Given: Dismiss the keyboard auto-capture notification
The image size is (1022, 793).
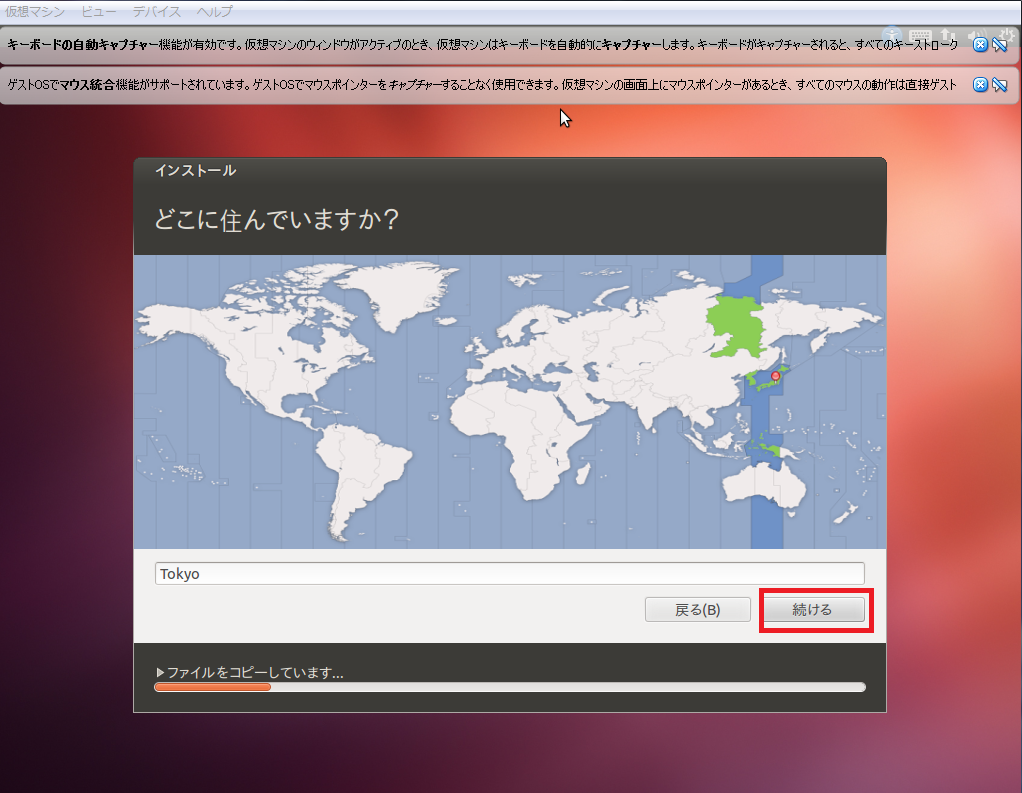Looking at the screenshot, I should pyautogui.click(x=980, y=44).
